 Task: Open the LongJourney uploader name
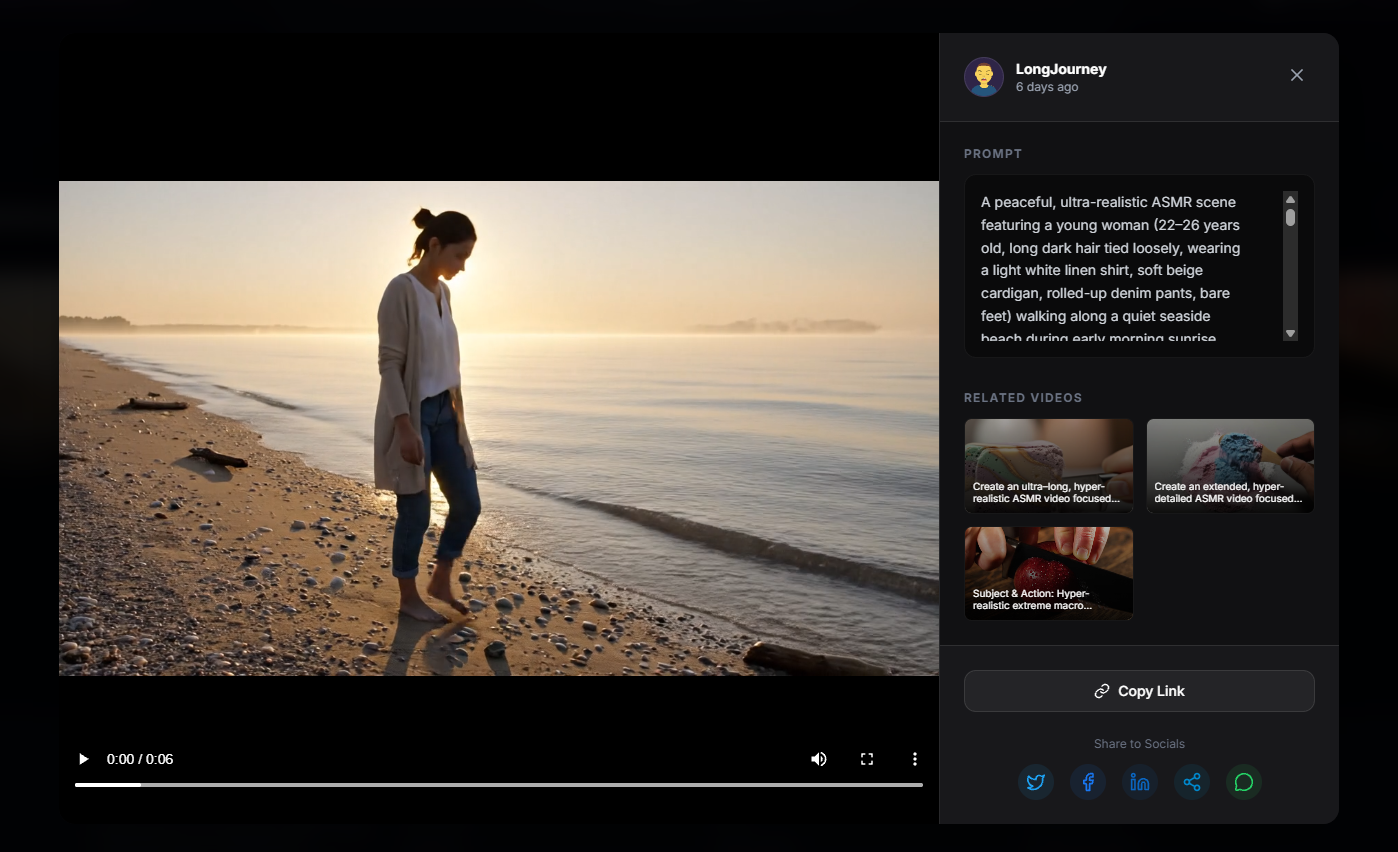[1061, 68]
